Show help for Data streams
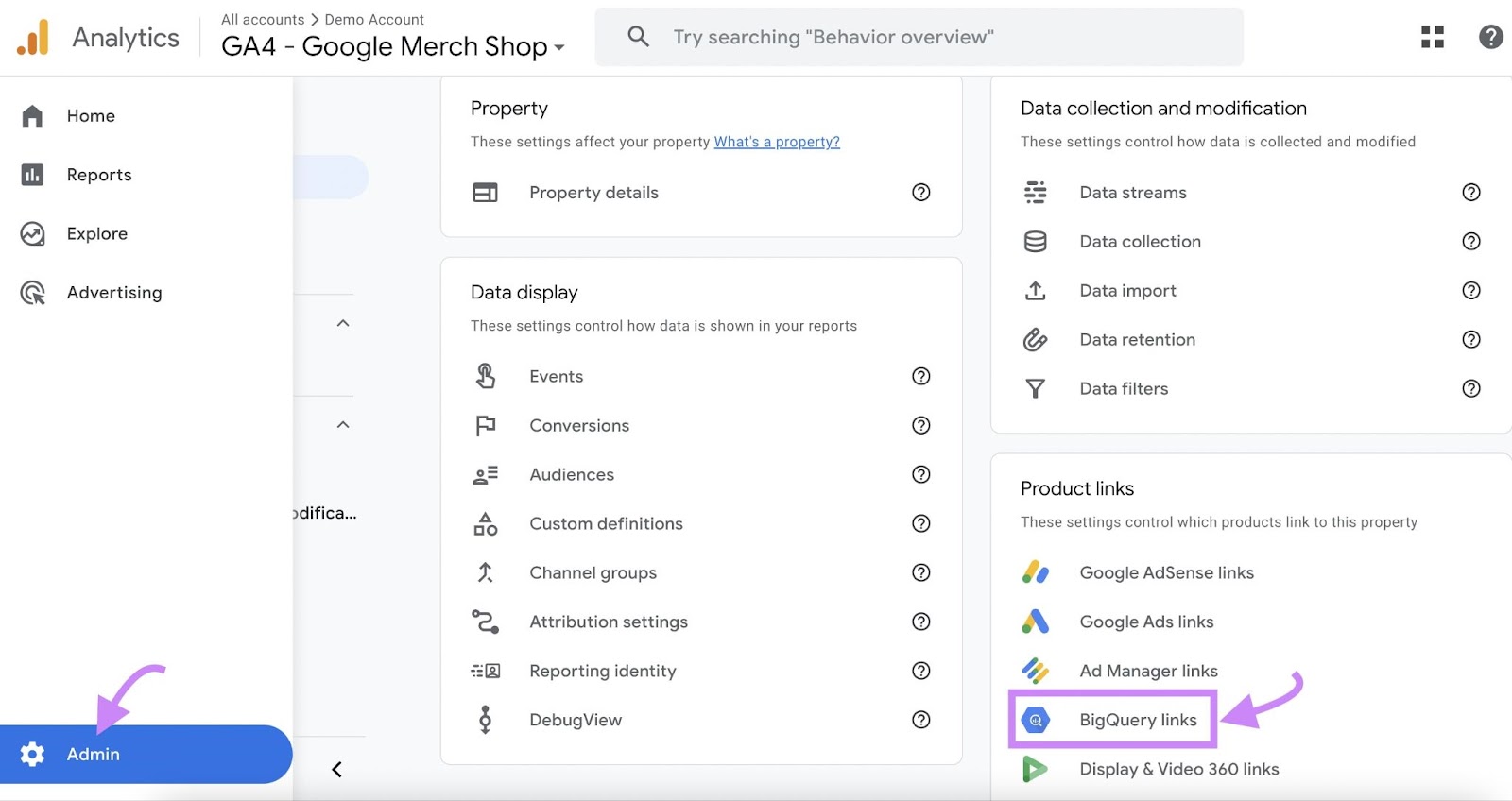 1471,193
